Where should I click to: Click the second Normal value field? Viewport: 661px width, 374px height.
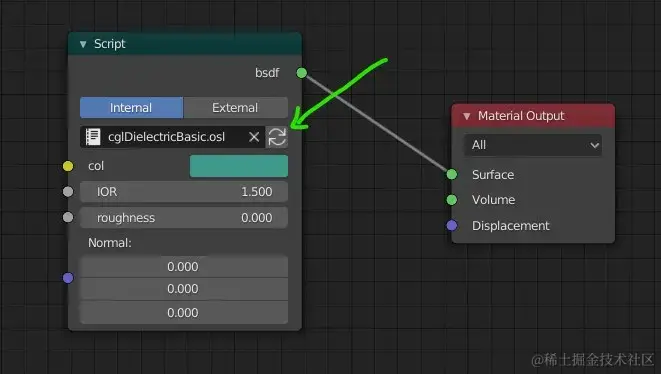click(184, 289)
